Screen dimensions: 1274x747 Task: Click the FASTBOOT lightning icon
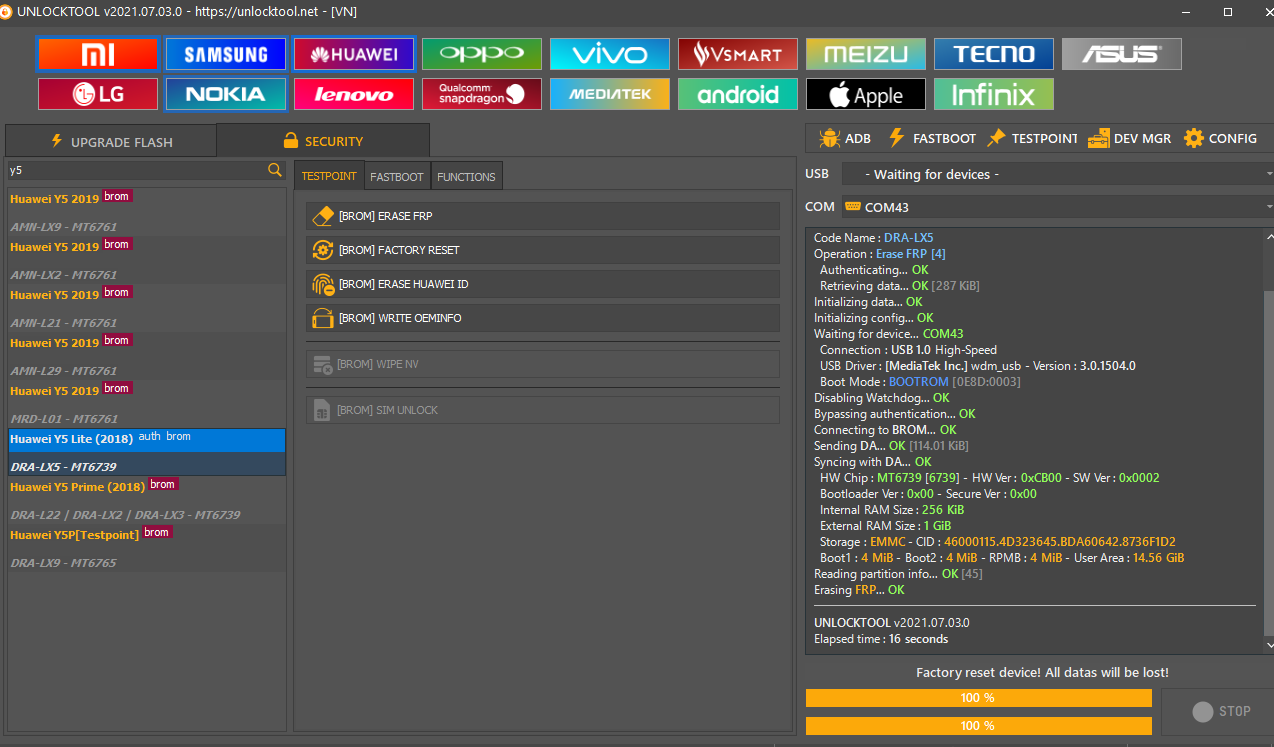(897, 138)
